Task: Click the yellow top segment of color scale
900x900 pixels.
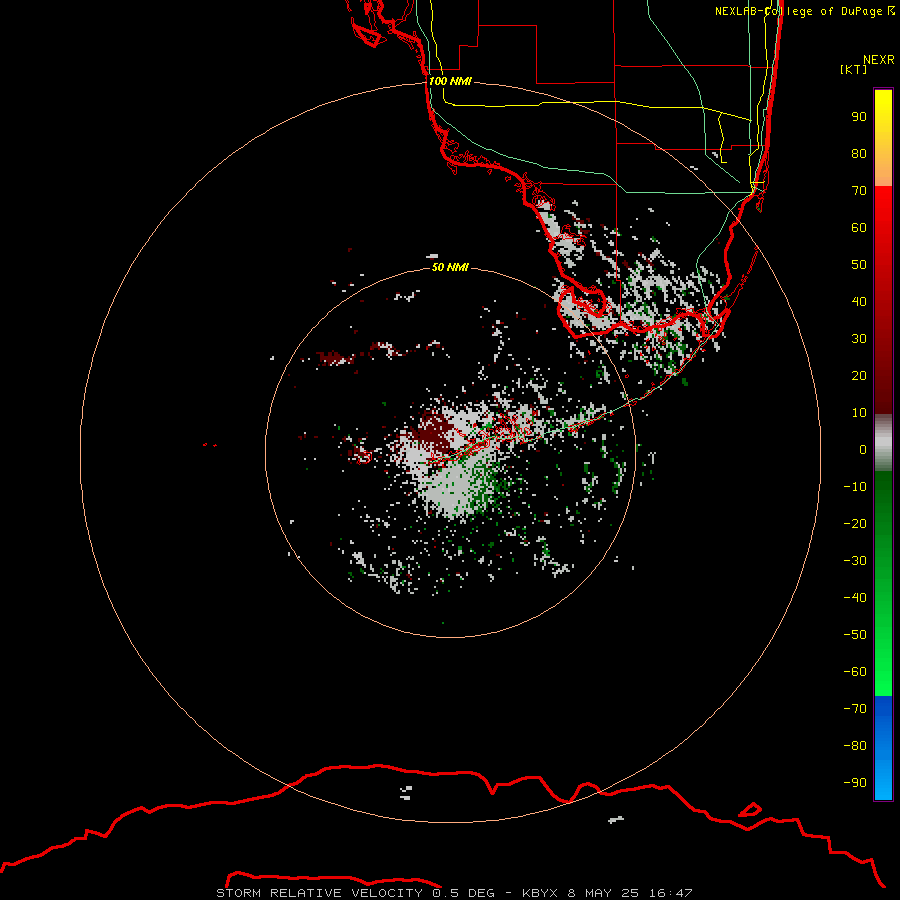Action: [x=883, y=138]
